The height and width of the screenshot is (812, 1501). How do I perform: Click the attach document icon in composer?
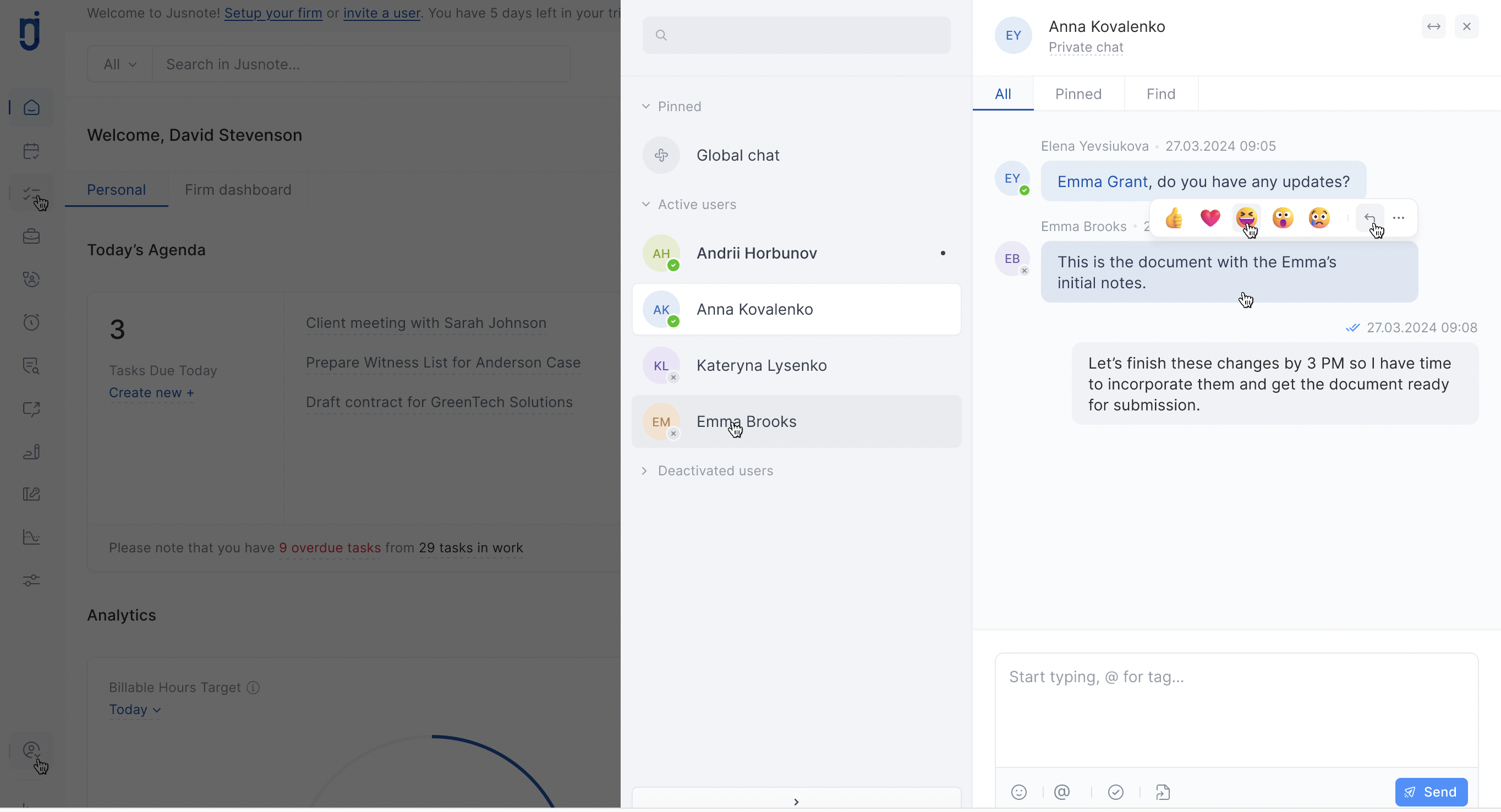(x=1163, y=792)
